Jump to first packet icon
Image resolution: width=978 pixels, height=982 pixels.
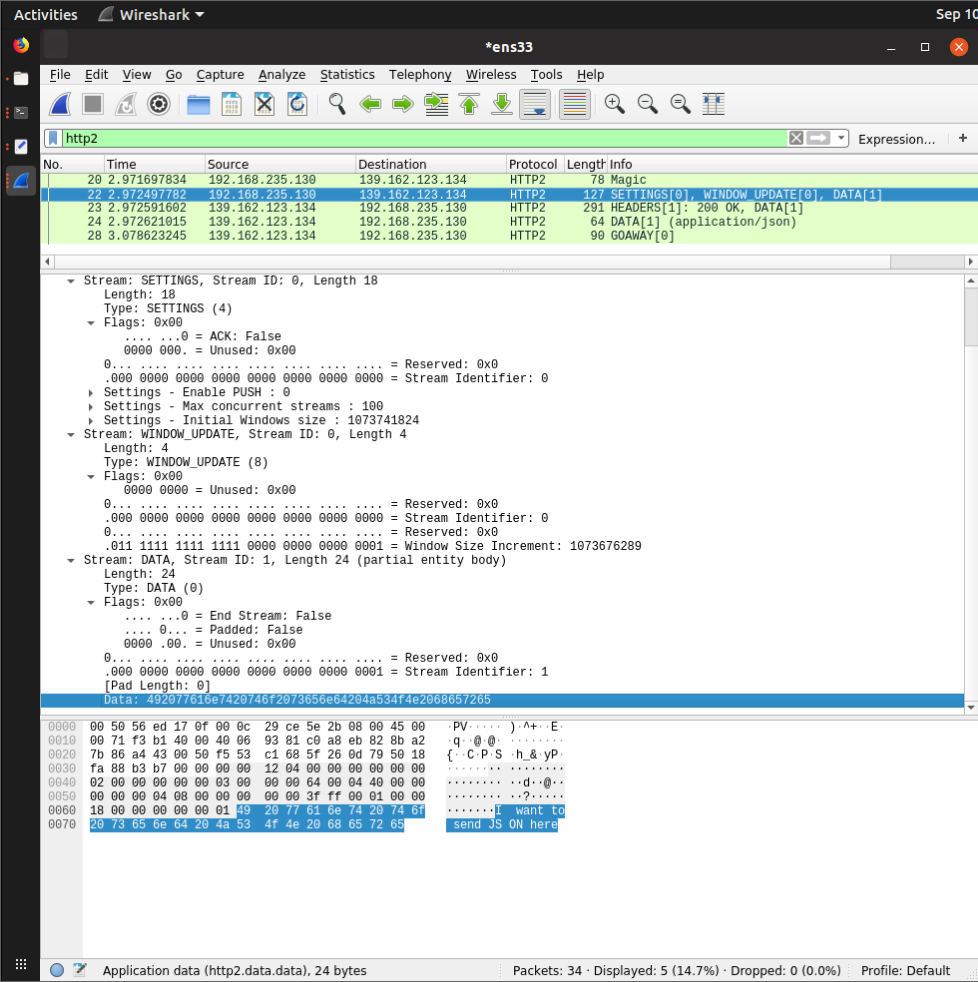click(x=469, y=104)
